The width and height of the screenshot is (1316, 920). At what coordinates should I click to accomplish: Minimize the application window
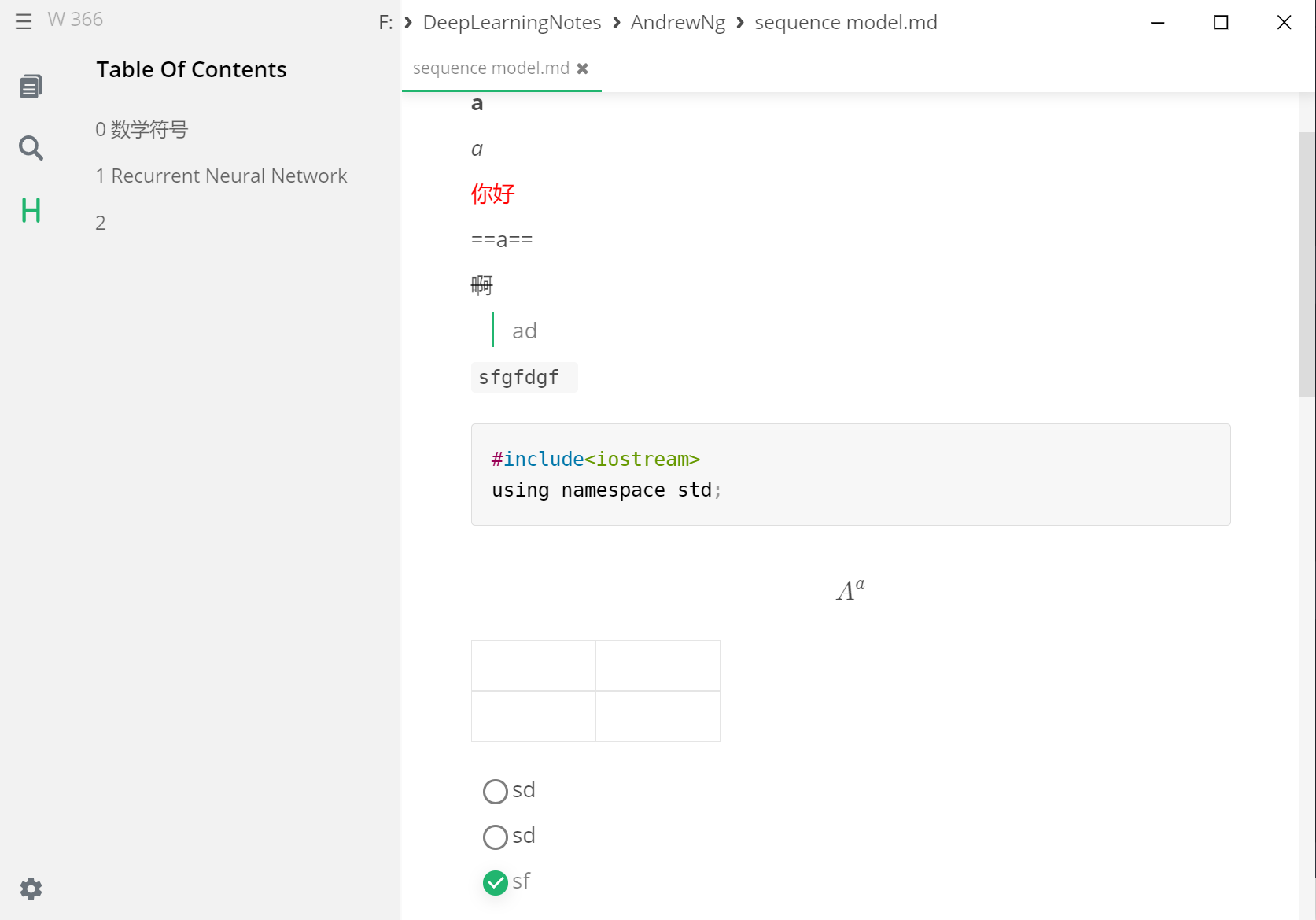(1157, 22)
